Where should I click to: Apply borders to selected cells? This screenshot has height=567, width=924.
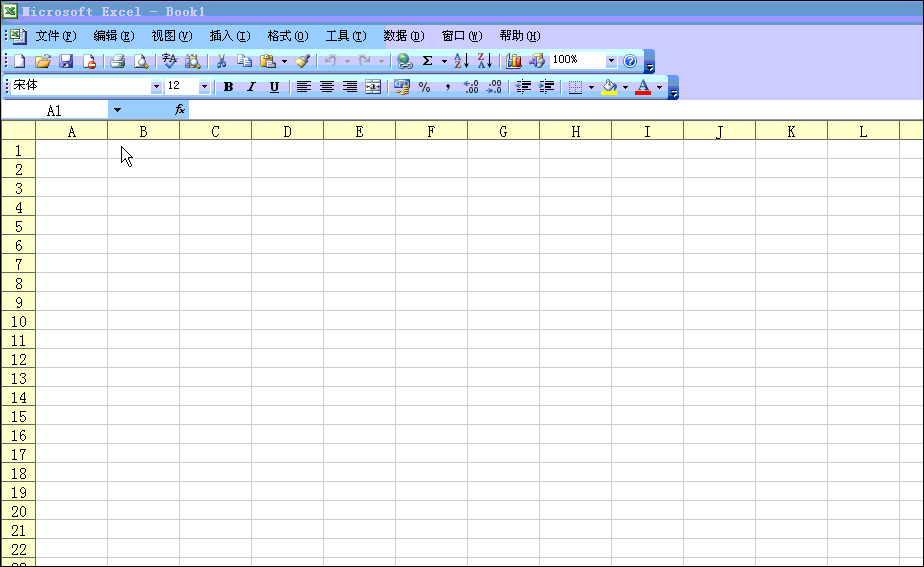click(x=575, y=87)
